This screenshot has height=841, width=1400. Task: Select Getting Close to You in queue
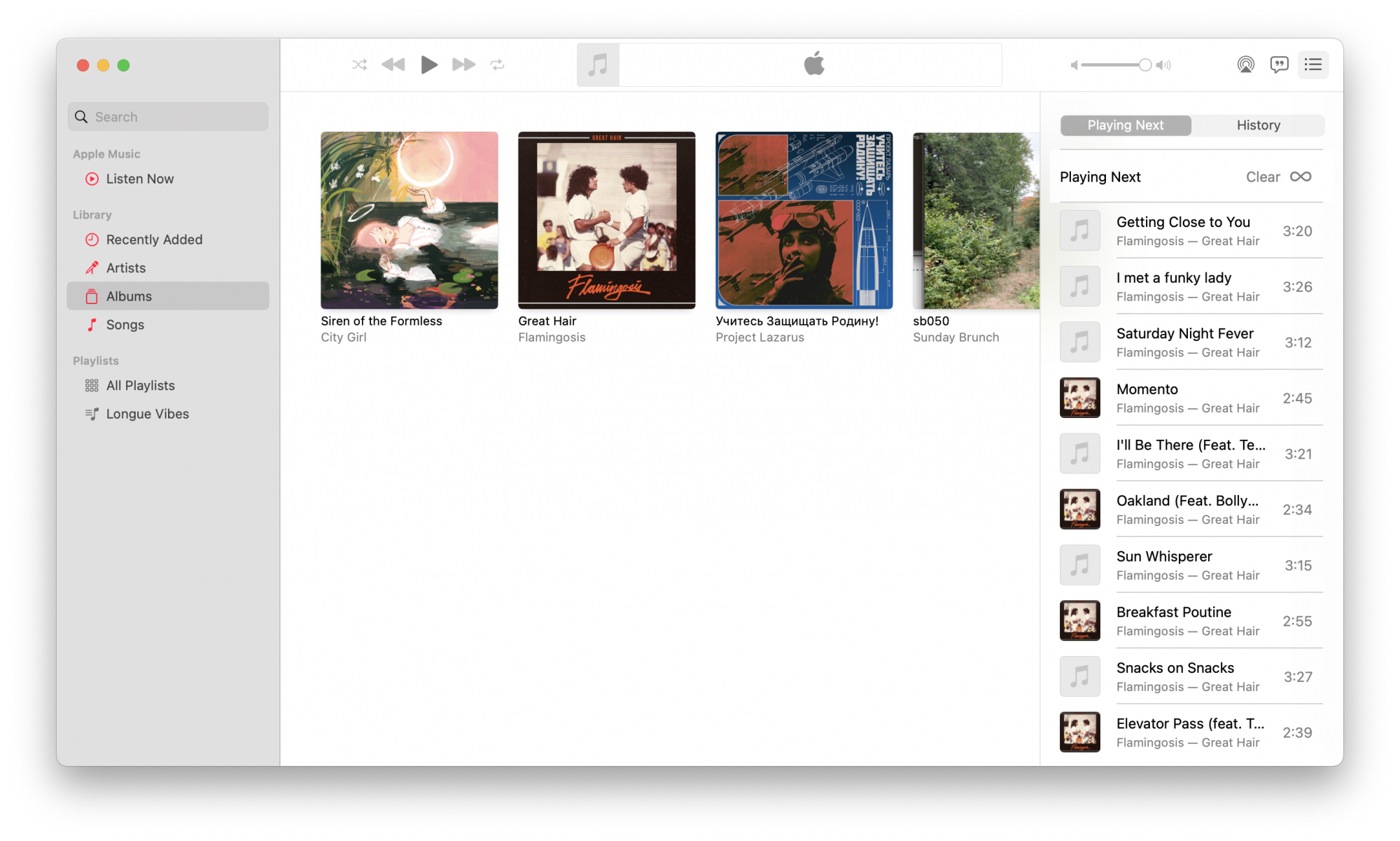pyautogui.click(x=1191, y=230)
